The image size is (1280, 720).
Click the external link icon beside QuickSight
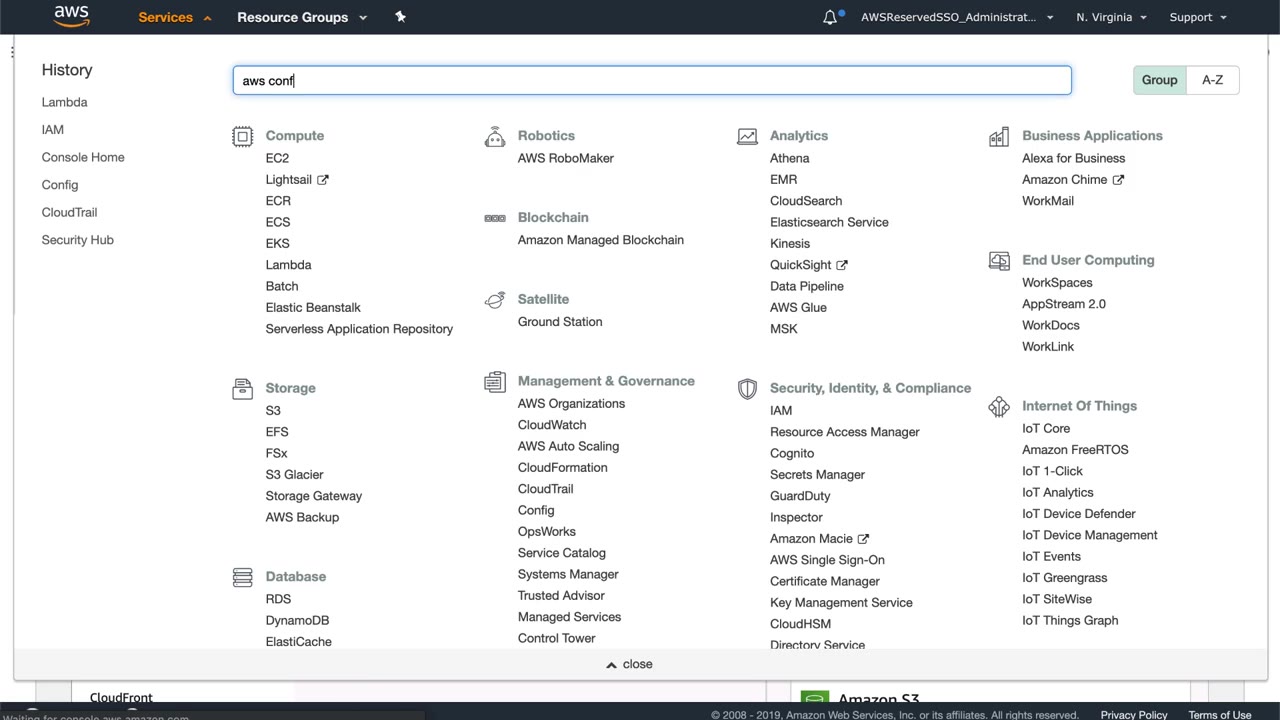pos(842,265)
